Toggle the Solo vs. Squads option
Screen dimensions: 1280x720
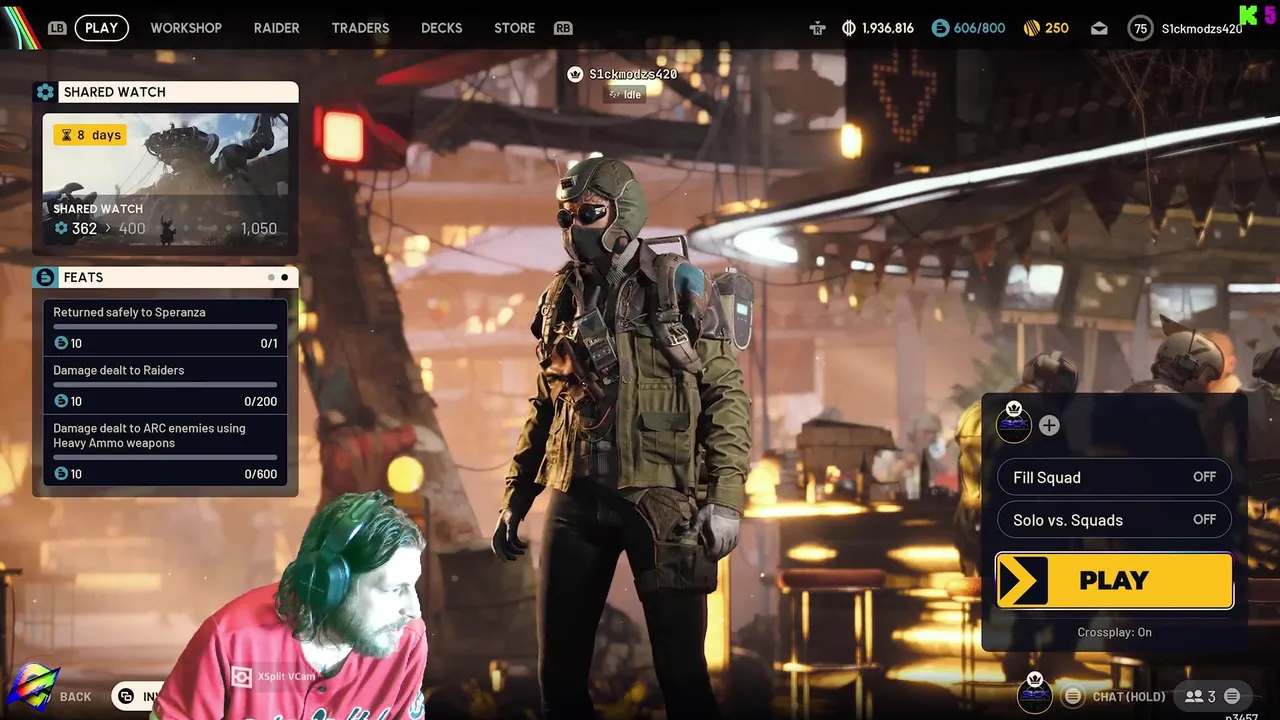point(1114,520)
